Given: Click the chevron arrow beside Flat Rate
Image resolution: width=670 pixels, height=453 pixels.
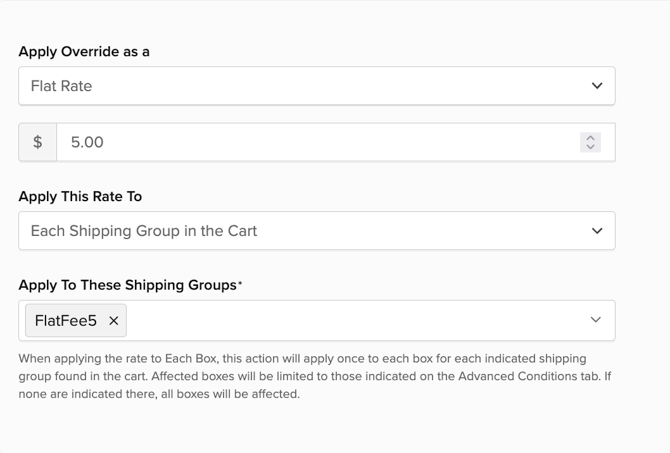Looking at the screenshot, I should click(597, 86).
